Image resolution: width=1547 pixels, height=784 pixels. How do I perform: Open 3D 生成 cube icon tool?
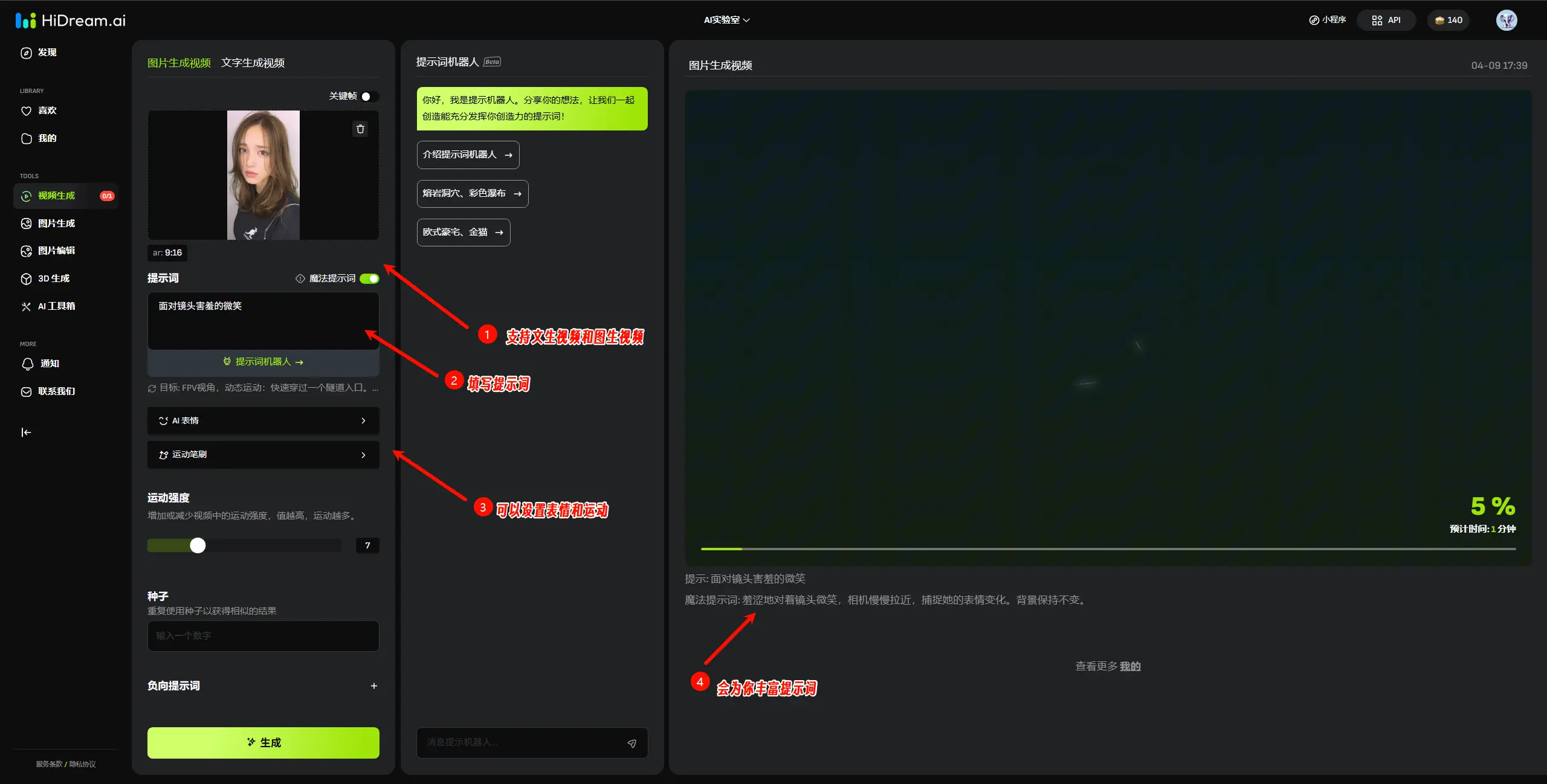coord(26,278)
